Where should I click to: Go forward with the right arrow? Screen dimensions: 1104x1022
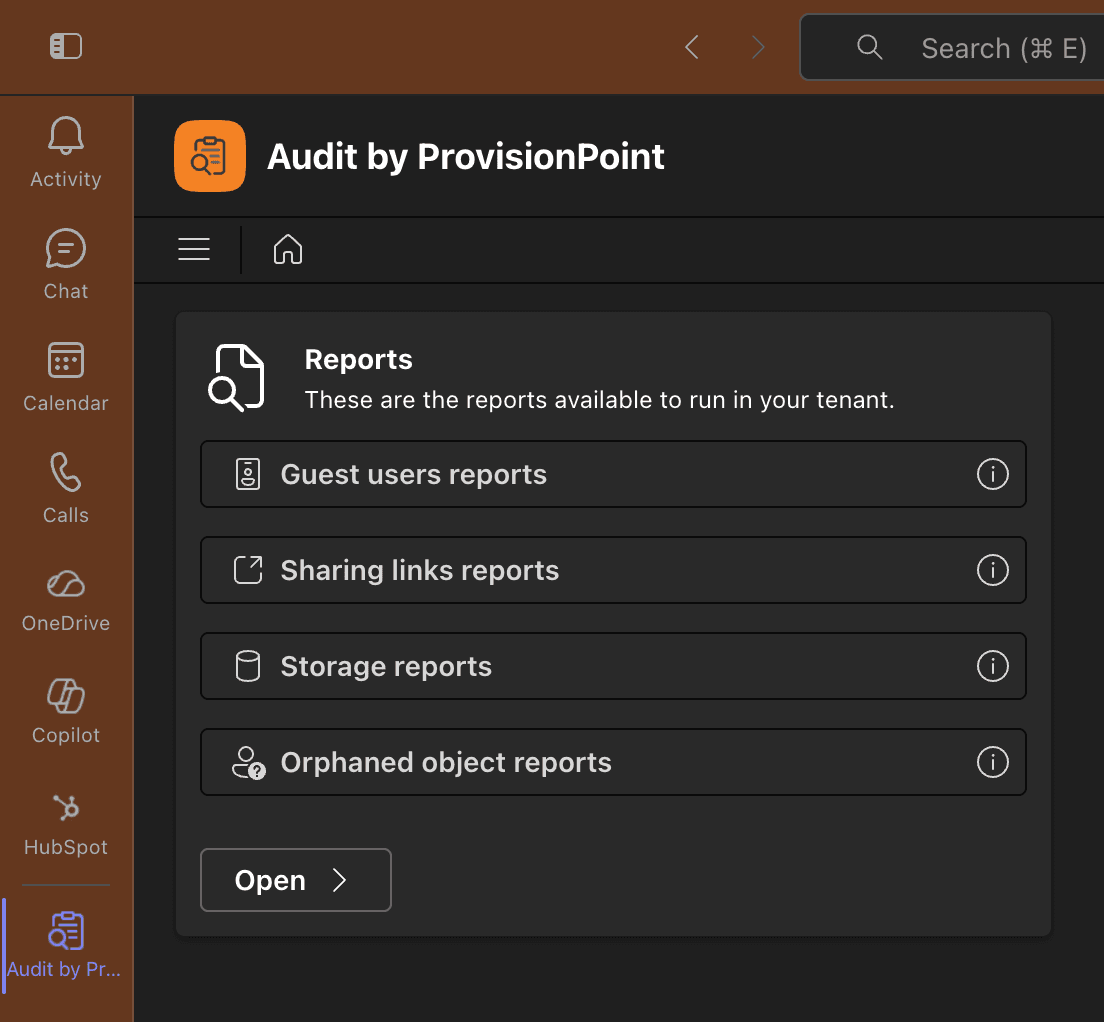click(758, 47)
